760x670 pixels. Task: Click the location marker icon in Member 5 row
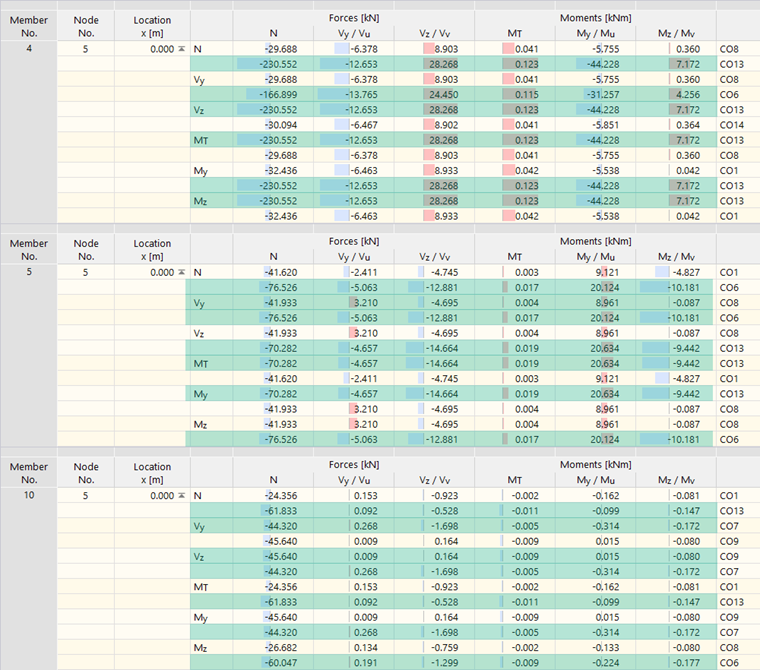click(x=181, y=272)
